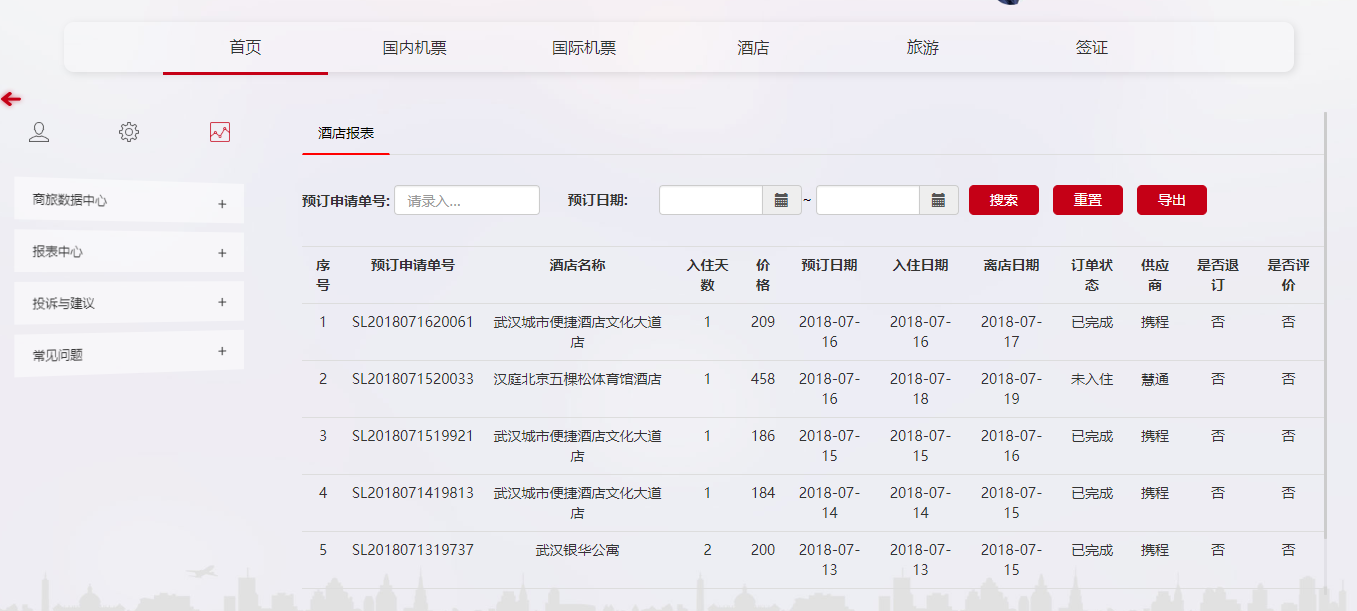Click the 入住日期 column header

coord(920,265)
